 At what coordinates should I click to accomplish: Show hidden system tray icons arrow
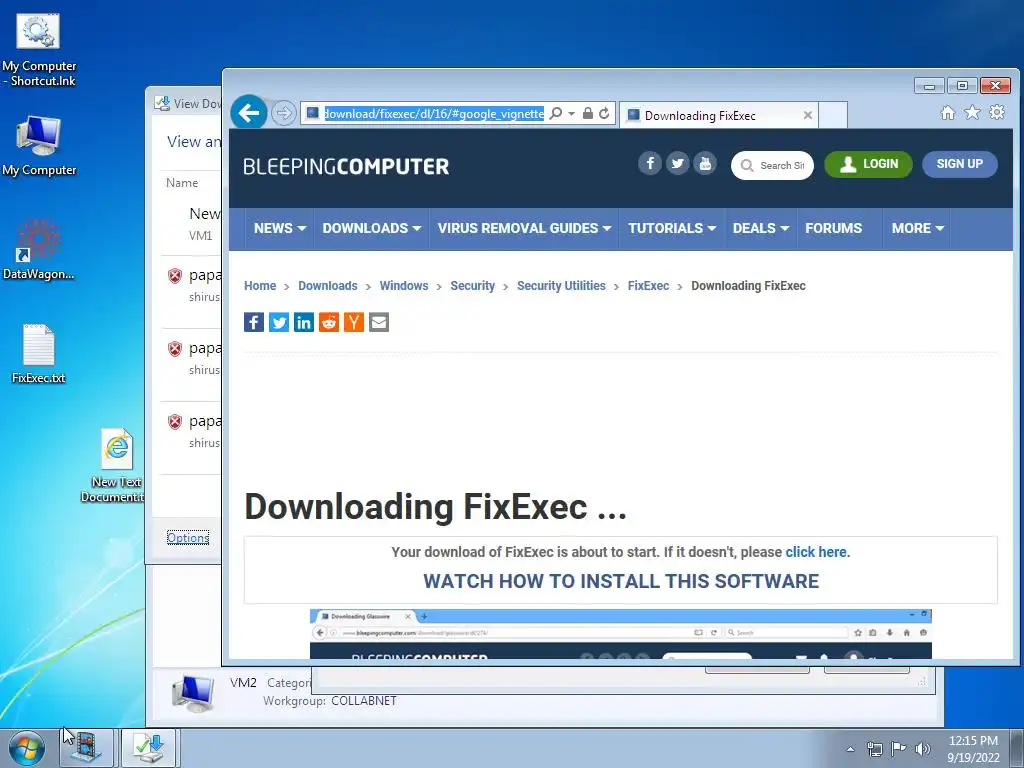pyautogui.click(x=850, y=749)
